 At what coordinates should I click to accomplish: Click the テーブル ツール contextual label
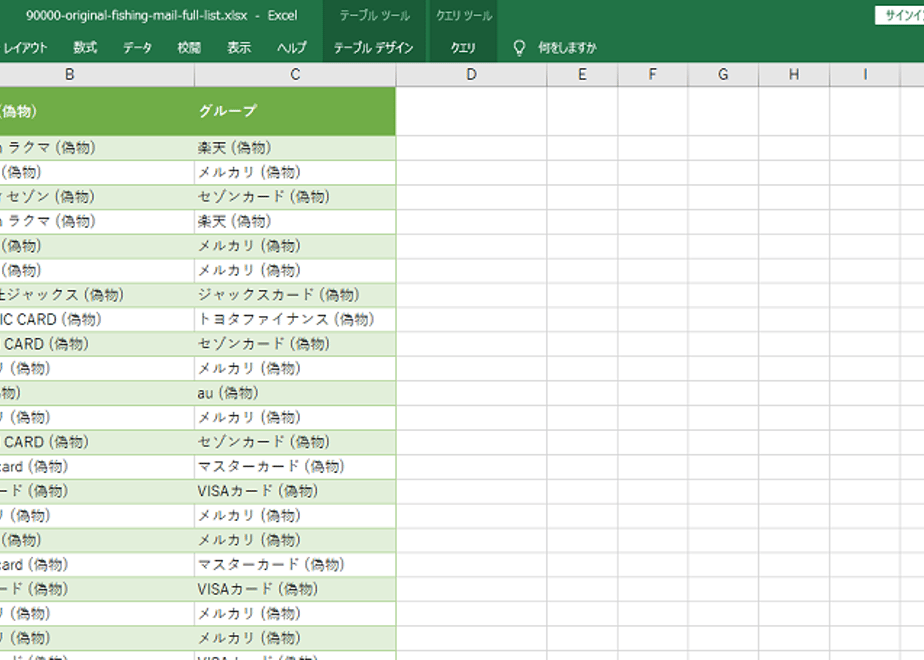click(x=374, y=16)
